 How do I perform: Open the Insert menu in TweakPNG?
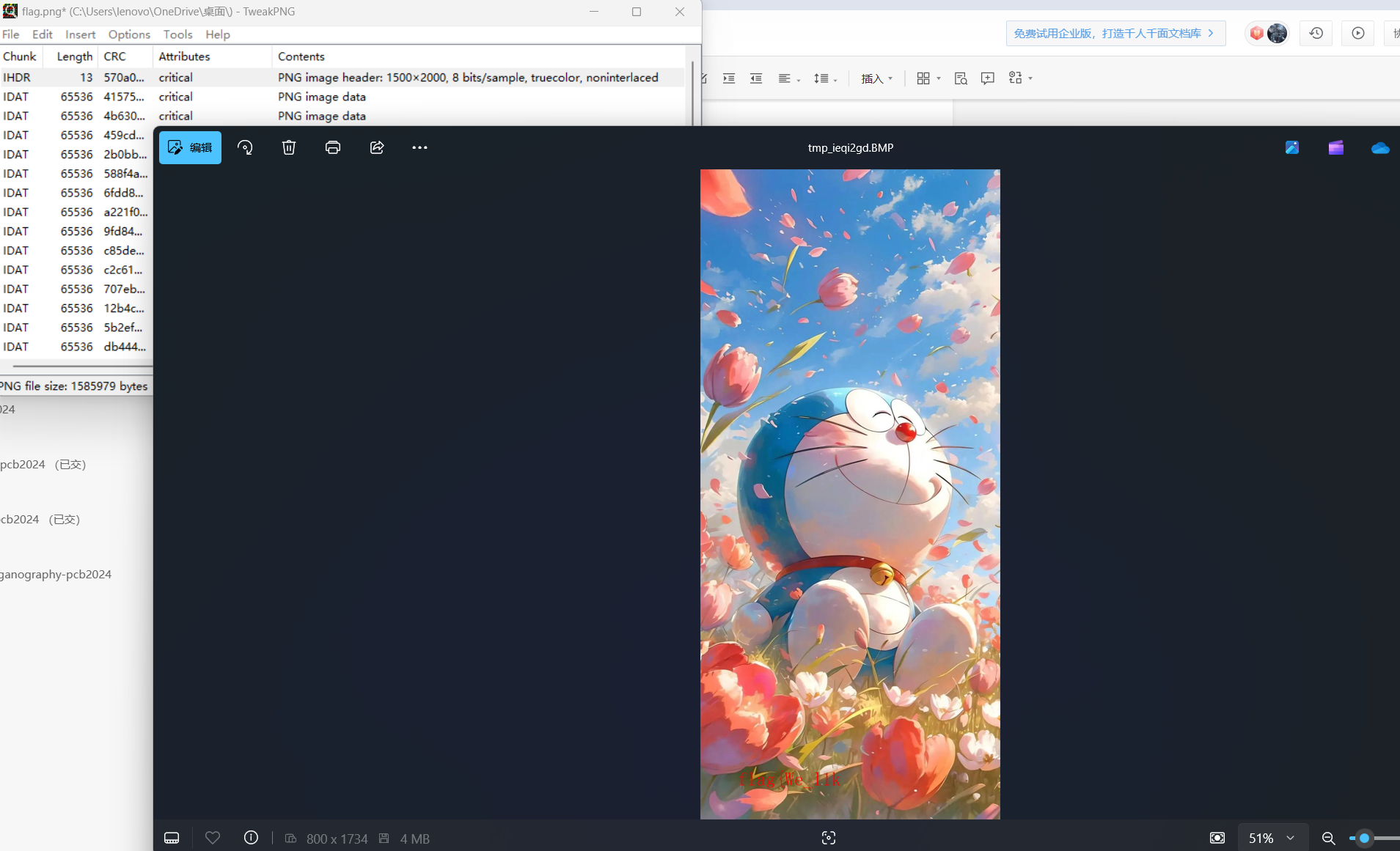(80, 34)
